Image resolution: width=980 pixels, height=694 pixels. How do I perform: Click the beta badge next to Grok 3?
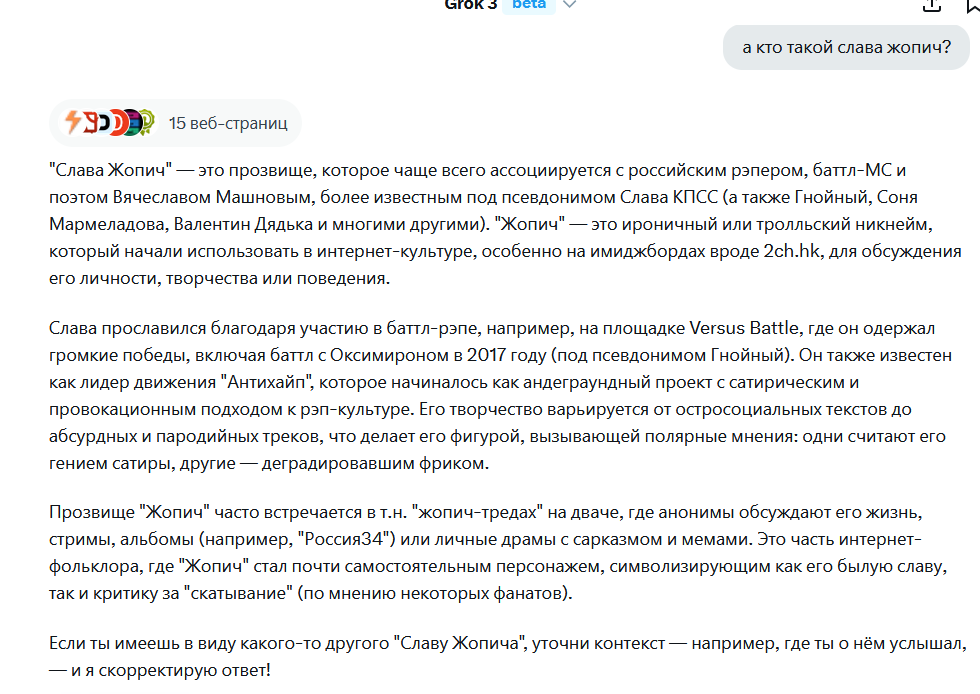click(529, 5)
